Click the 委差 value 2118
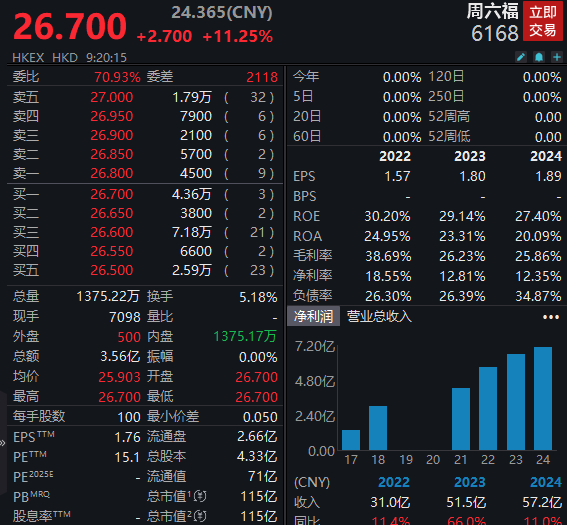Viewport: 567px width, 525px height. (x=262, y=77)
